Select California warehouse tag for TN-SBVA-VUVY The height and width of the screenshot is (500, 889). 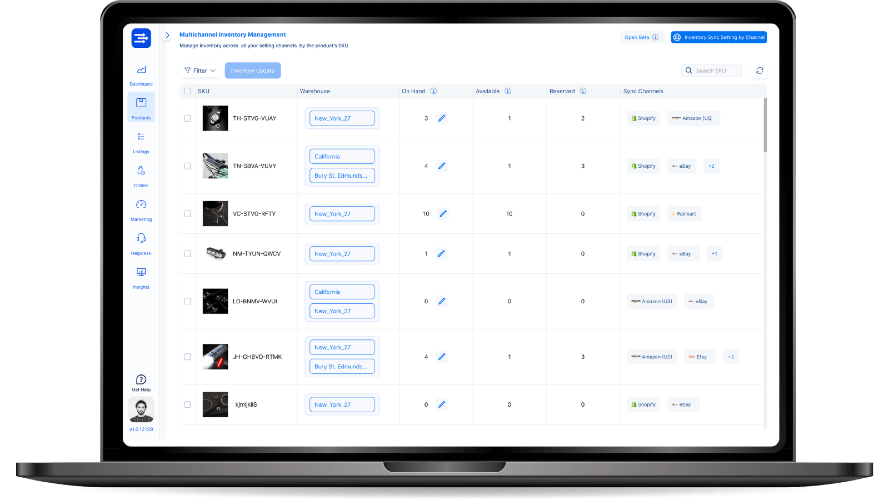click(342, 156)
